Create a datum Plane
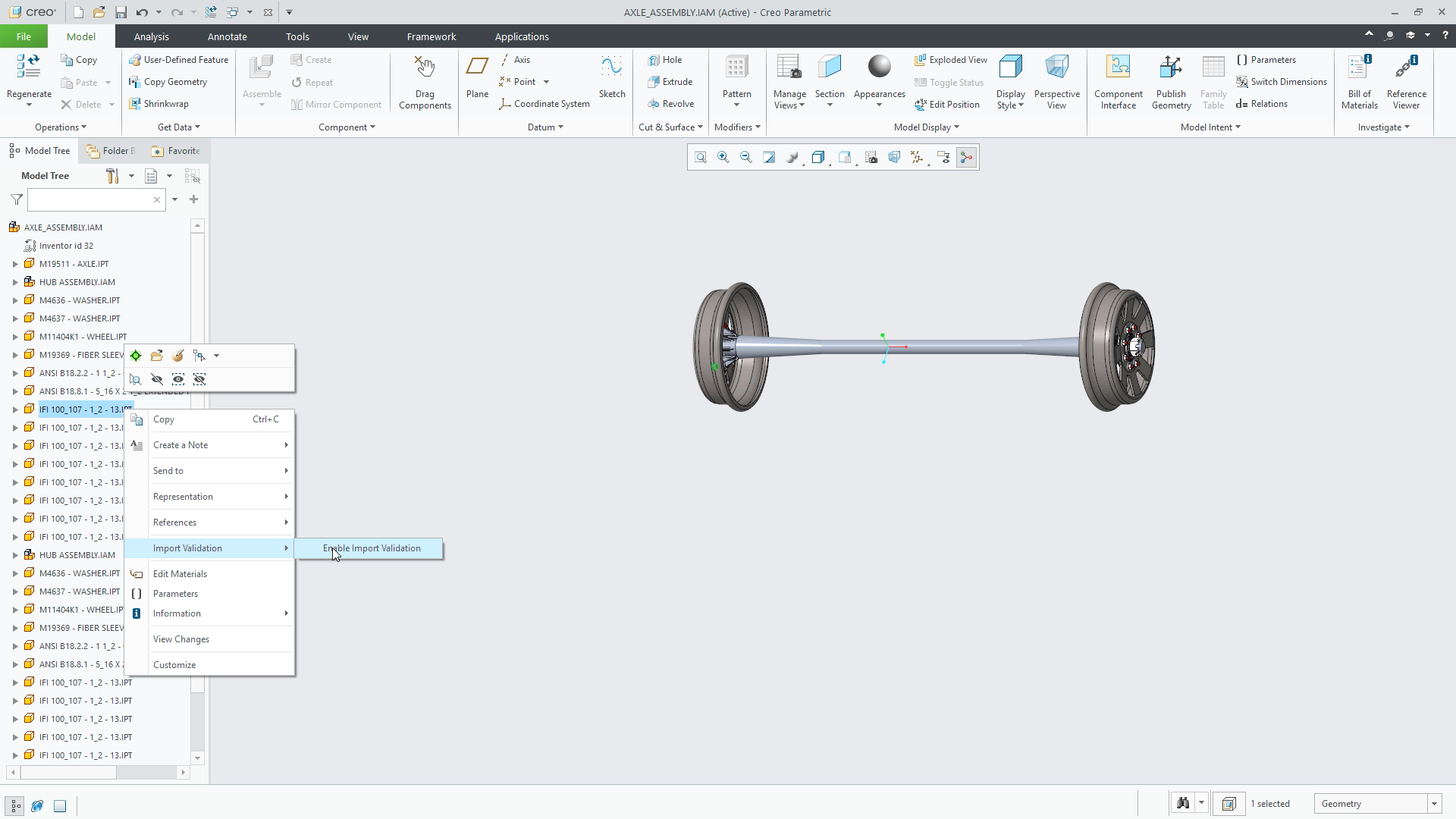This screenshot has height=819, width=1456. pyautogui.click(x=477, y=76)
